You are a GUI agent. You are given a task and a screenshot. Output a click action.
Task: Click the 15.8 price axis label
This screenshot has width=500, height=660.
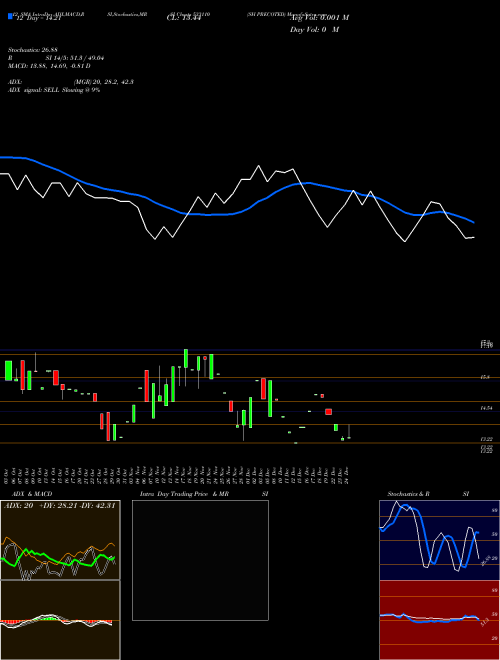coord(485,378)
